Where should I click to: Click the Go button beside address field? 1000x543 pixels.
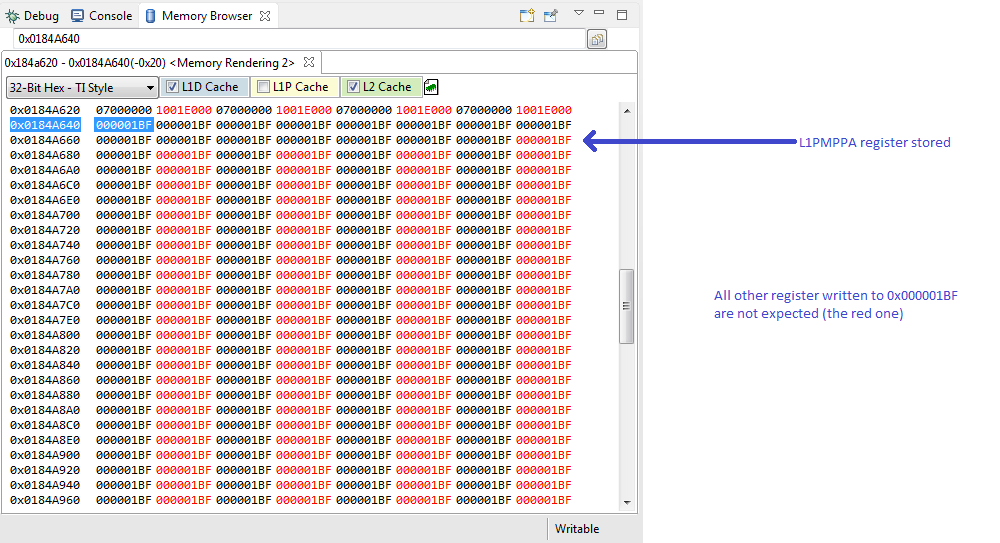(x=597, y=40)
